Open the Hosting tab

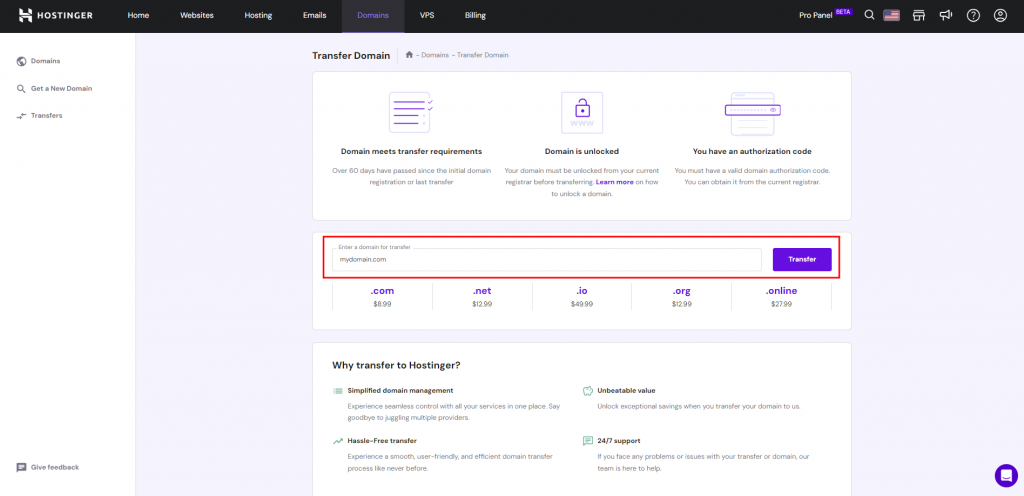click(258, 16)
